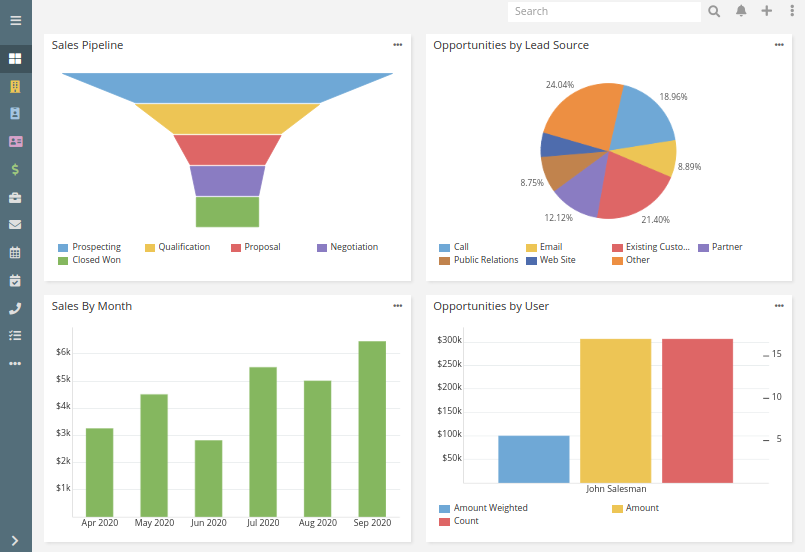
Task: Click the red Count bar for John Salesman
Action: 697,411
